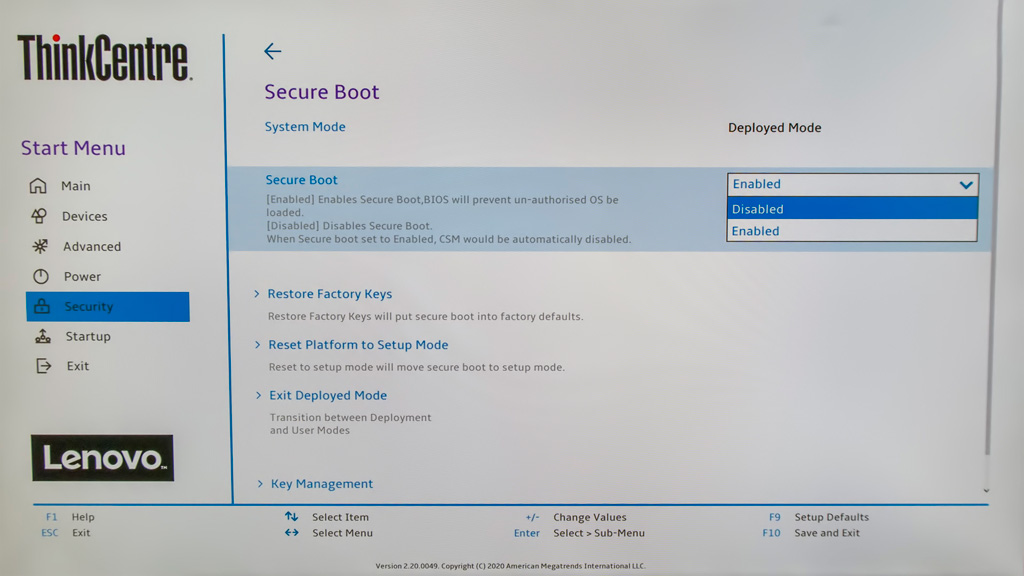The height and width of the screenshot is (576, 1024).
Task: Click the "Reset to setup mode will move" description
Action: (417, 367)
